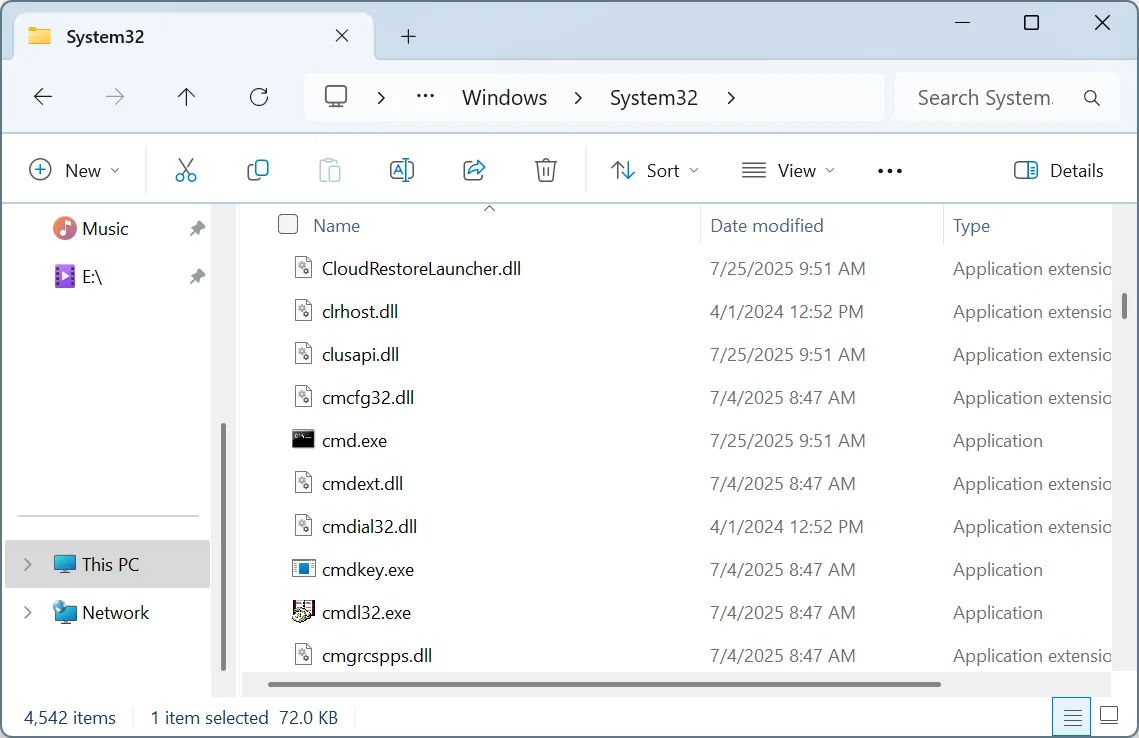Sort by Date modified column

coord(766,226)
